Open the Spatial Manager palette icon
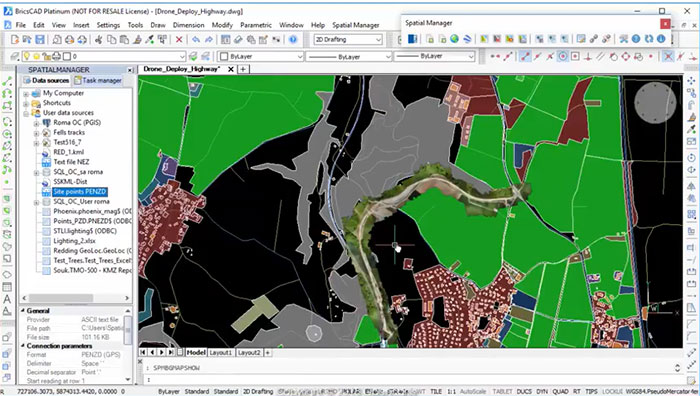Screen dimensions: 700x396 pyautogui.click(x=412, y=39)
